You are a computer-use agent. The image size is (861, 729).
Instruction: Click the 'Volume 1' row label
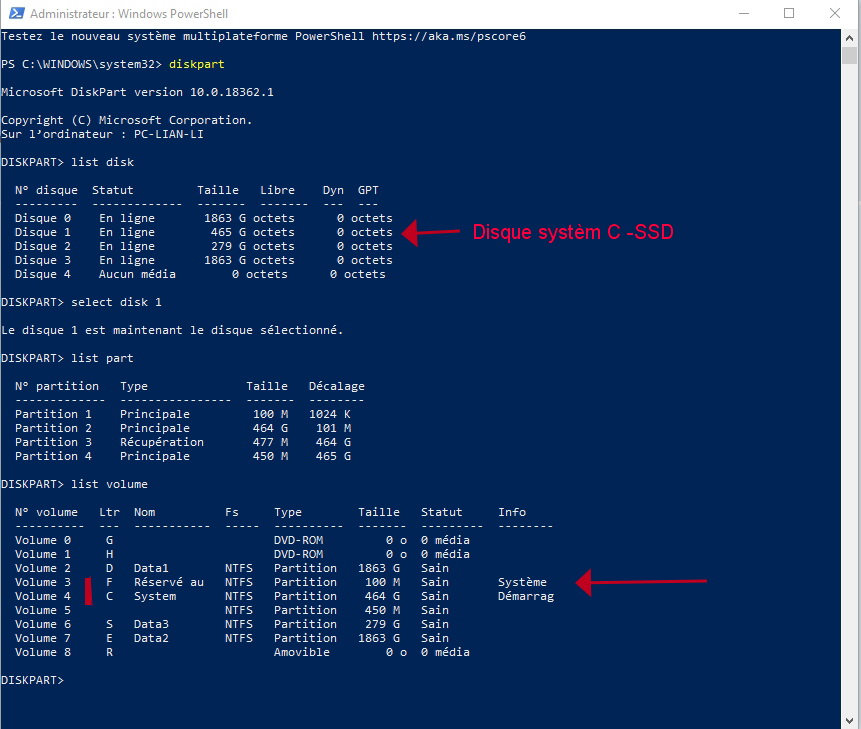pyautogui.click(x=43, y=554)
